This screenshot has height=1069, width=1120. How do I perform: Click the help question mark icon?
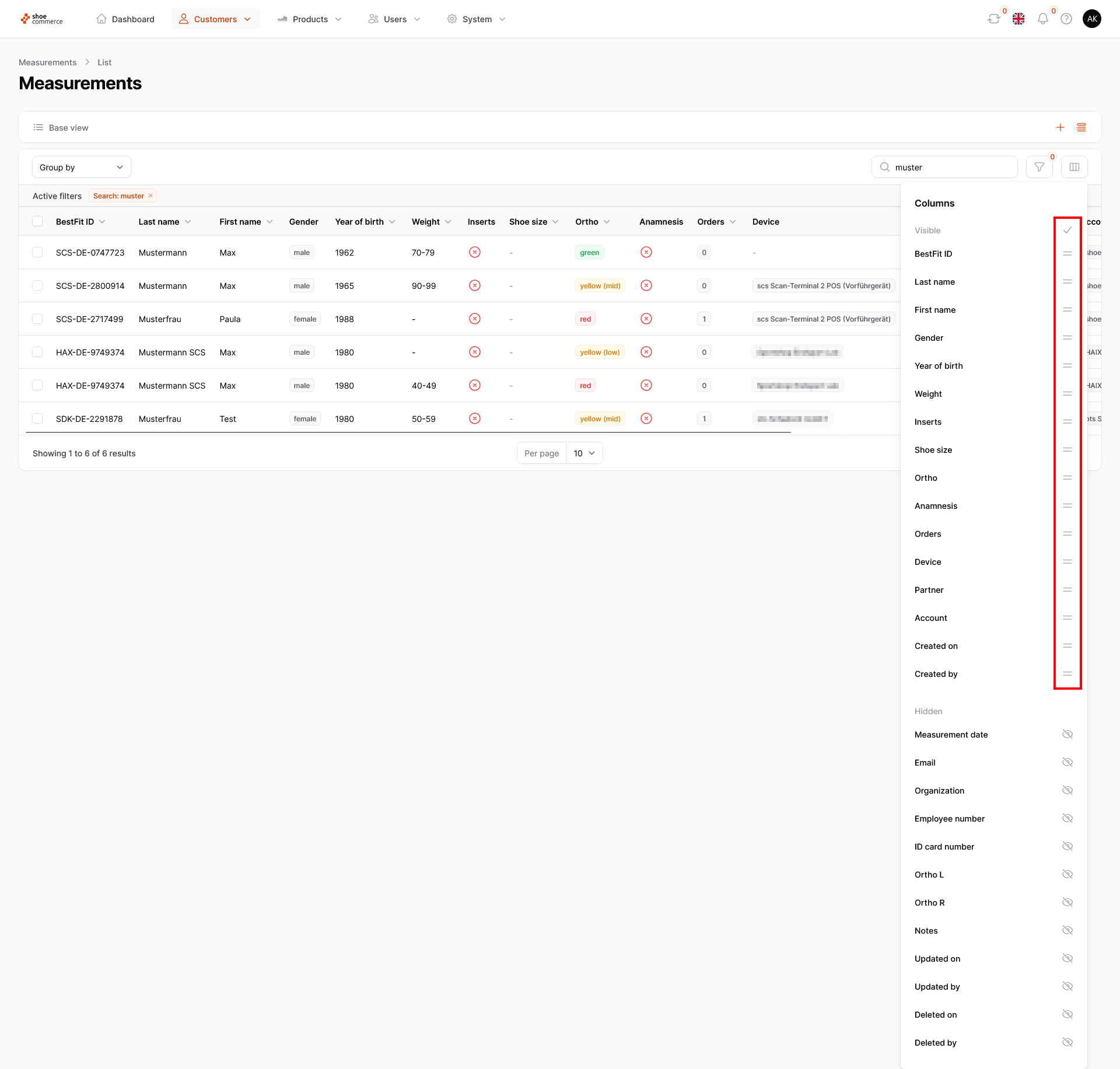click(1066, 19)
